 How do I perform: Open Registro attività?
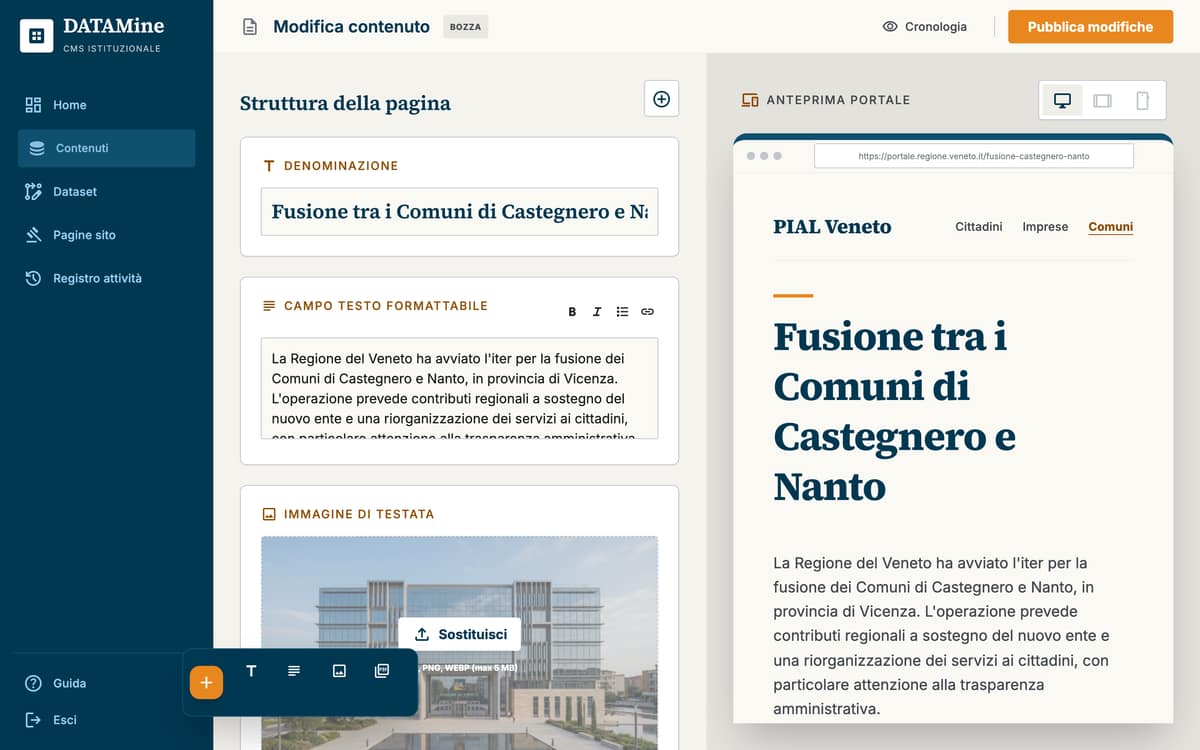(106, 278)
